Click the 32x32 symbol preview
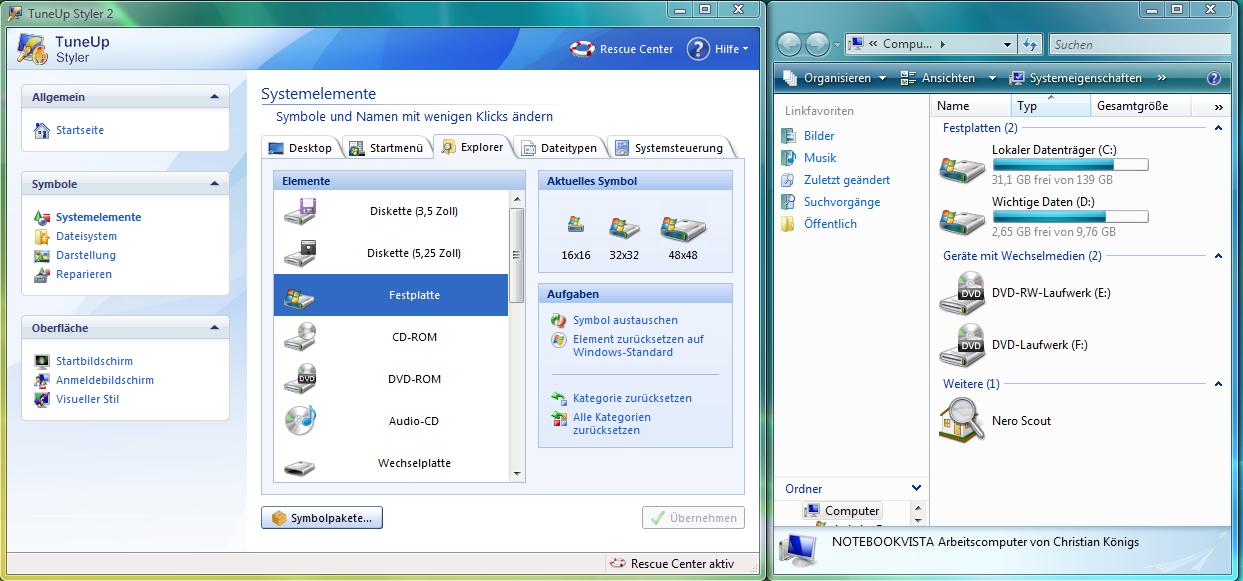The image size is (1243, 581). click(624, 227)
